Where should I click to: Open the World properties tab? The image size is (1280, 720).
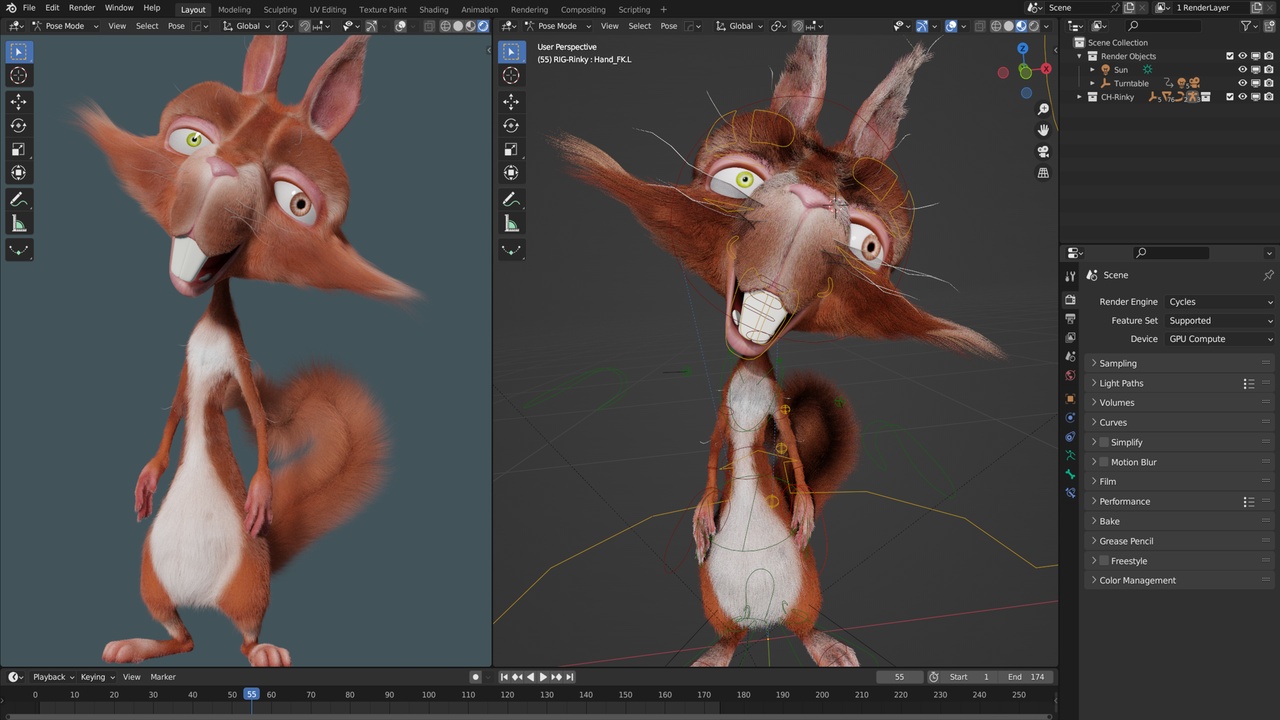[1070, 376]
